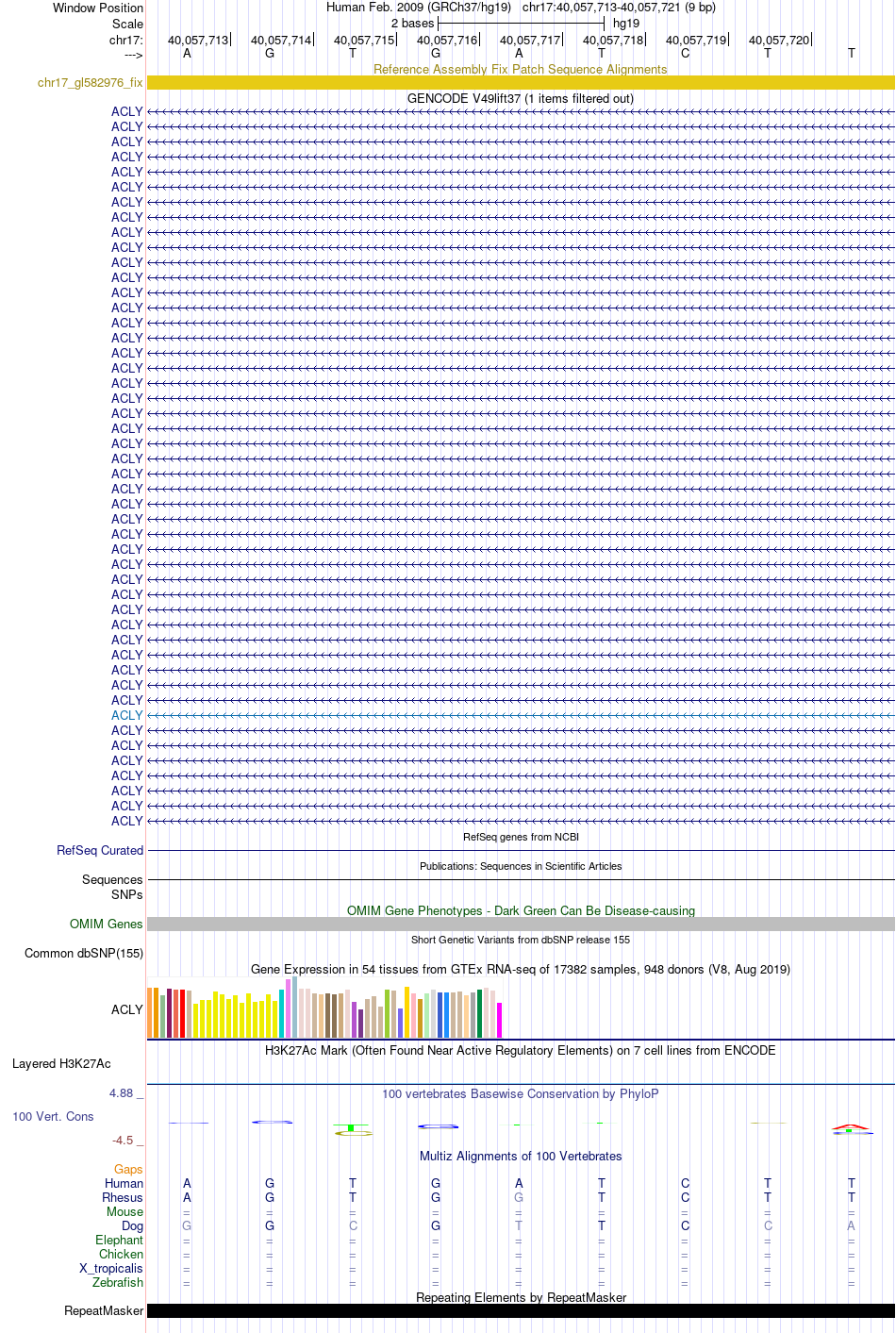
Task: Click the hg19 text beside scale bar
Action: pyautogui.click(x=626, y=23)
